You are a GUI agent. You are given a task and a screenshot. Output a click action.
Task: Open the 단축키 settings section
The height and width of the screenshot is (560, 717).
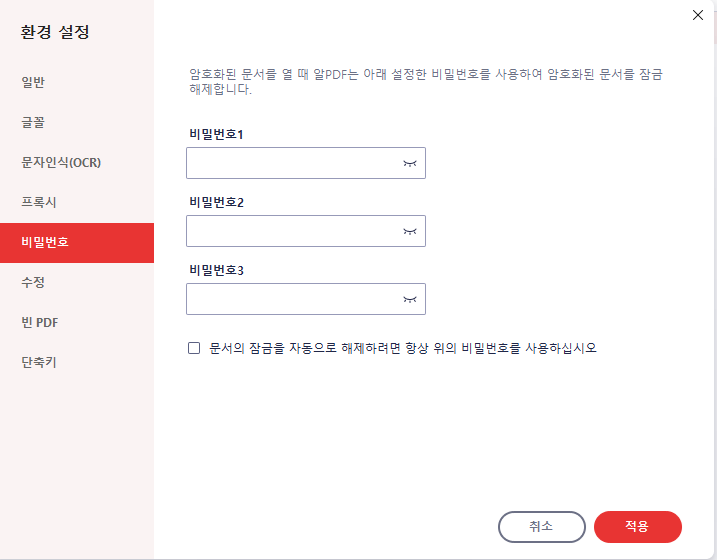(77, 362)
